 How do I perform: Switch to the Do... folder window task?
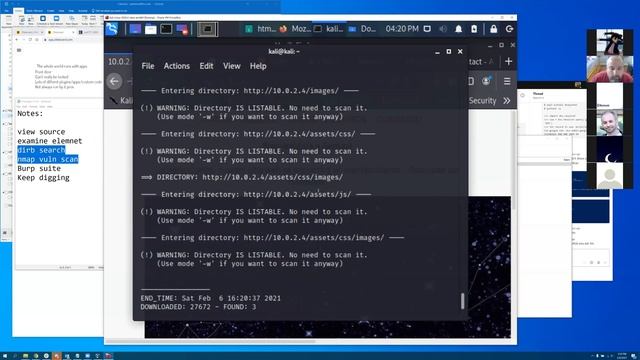tap(362, 29)
